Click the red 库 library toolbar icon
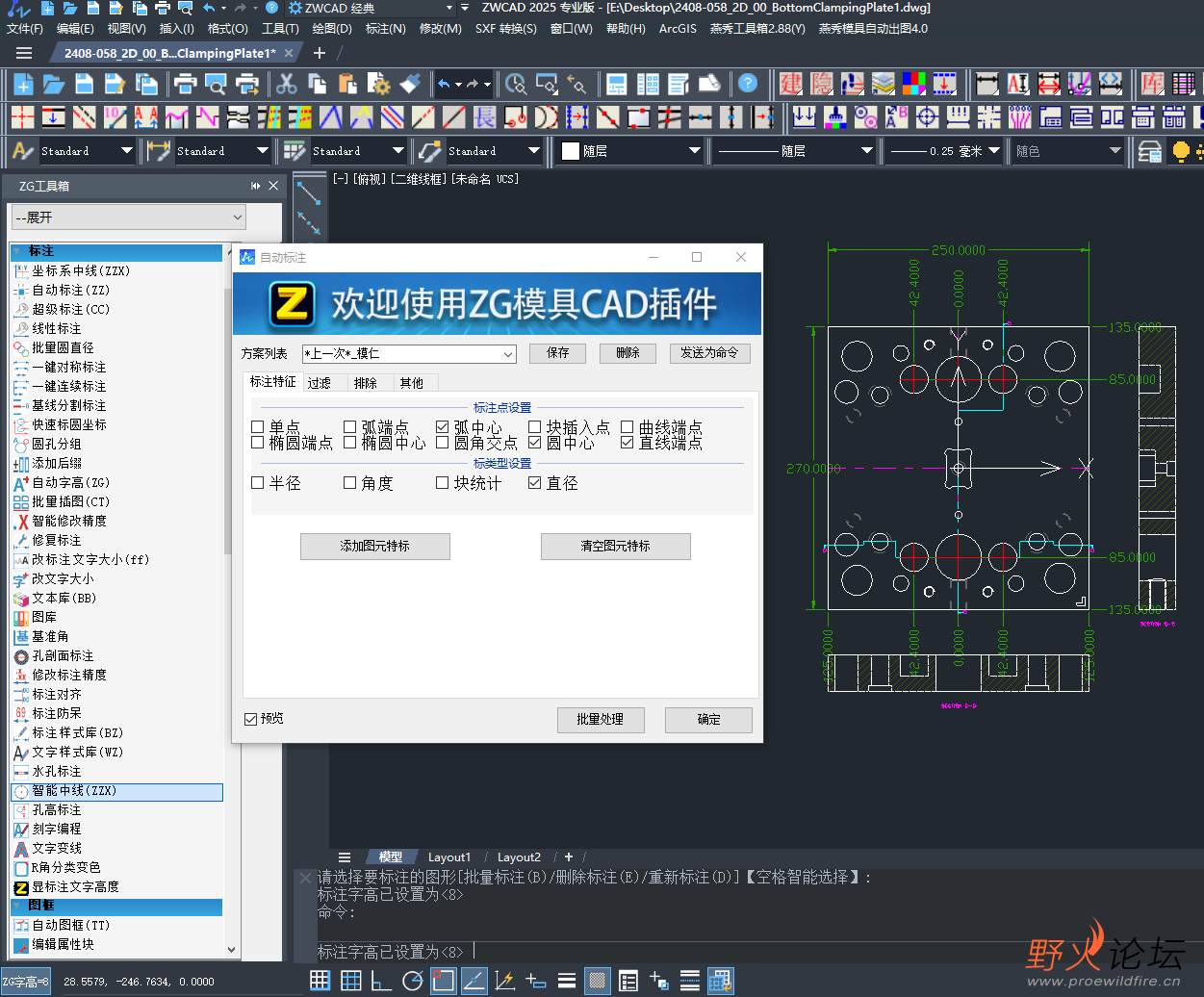 pyautogui.click(x=1153, y=84)
